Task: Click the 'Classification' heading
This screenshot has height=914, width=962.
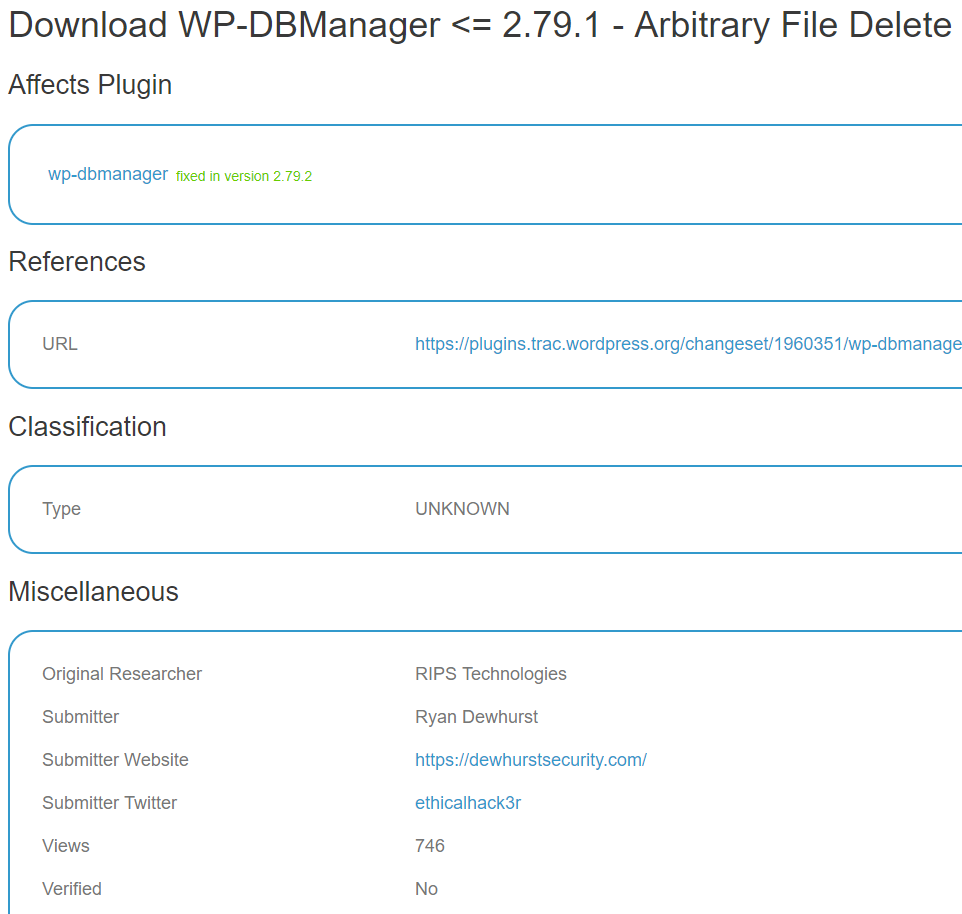Action: coord(87,427)
